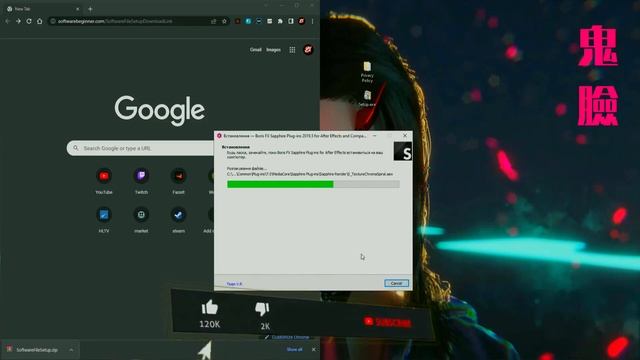Close the Chrome downloads bar

coord(313,349)
